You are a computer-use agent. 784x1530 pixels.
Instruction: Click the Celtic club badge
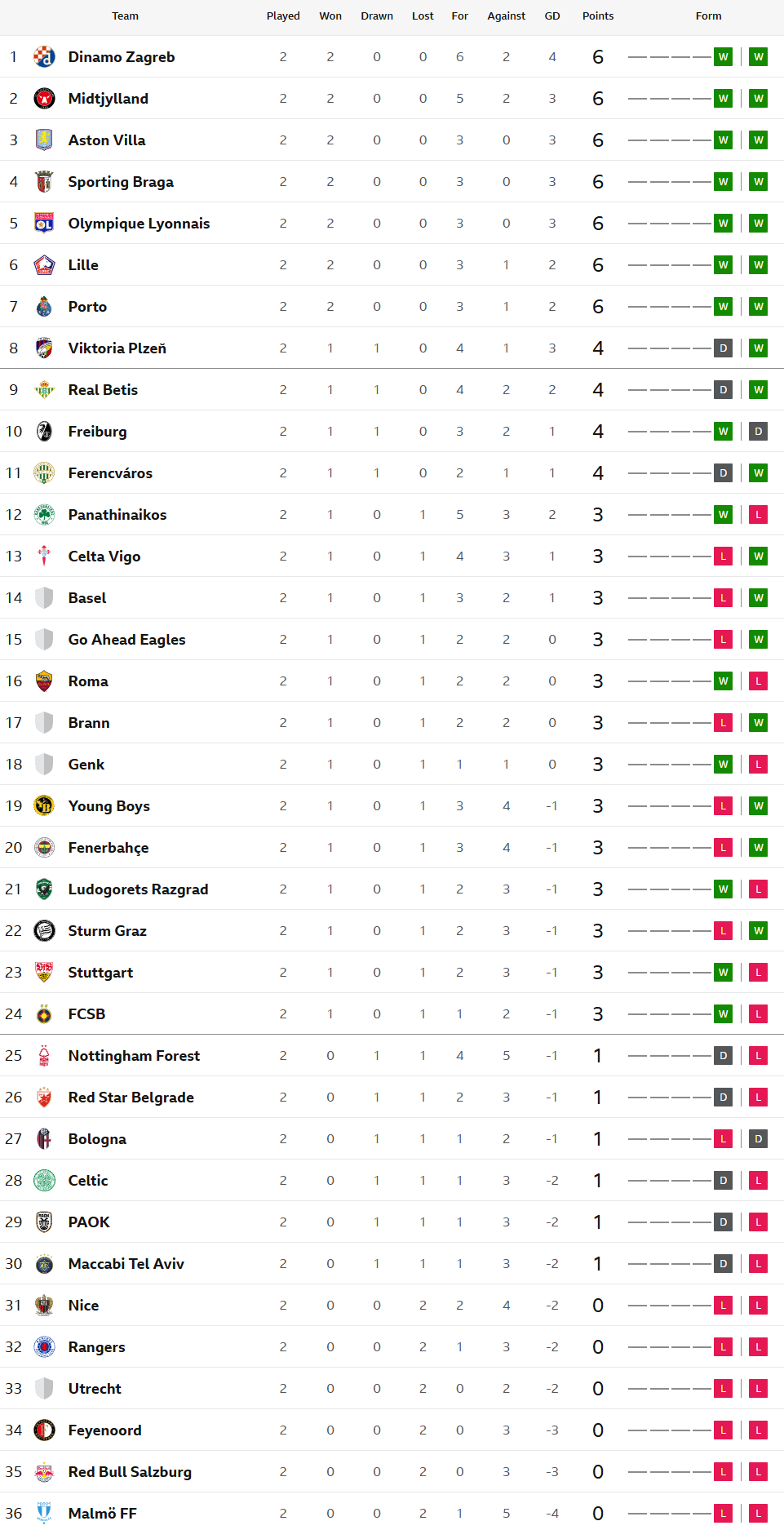coord(44,1181)
